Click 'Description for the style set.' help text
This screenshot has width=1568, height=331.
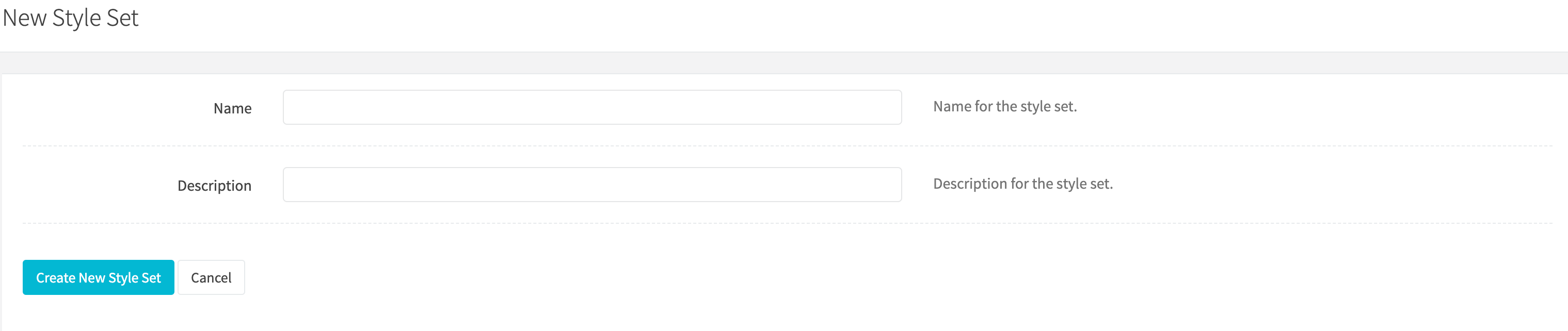coord(1022,184)
